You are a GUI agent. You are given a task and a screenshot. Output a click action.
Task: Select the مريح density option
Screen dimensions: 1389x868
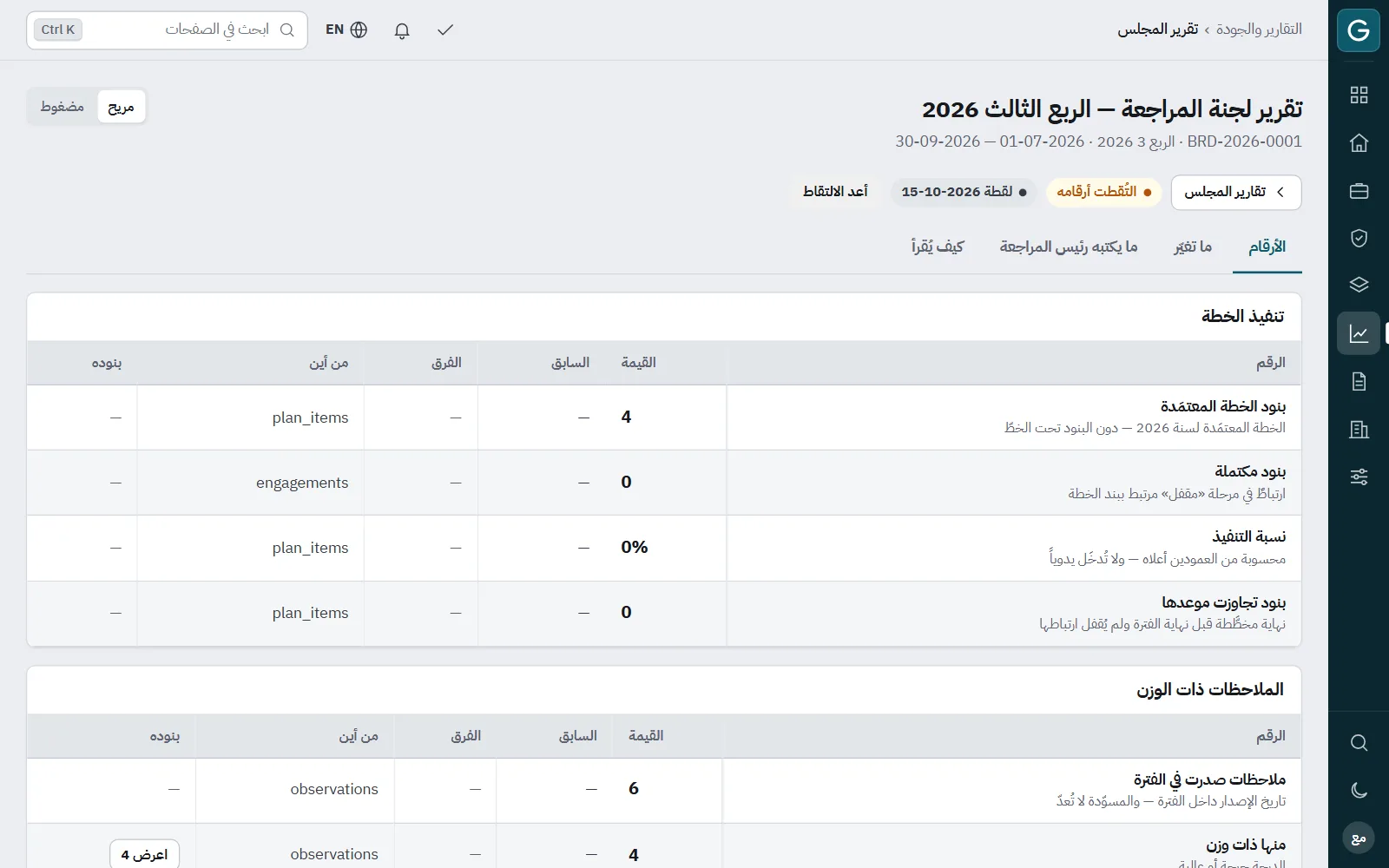click(121, 107)
